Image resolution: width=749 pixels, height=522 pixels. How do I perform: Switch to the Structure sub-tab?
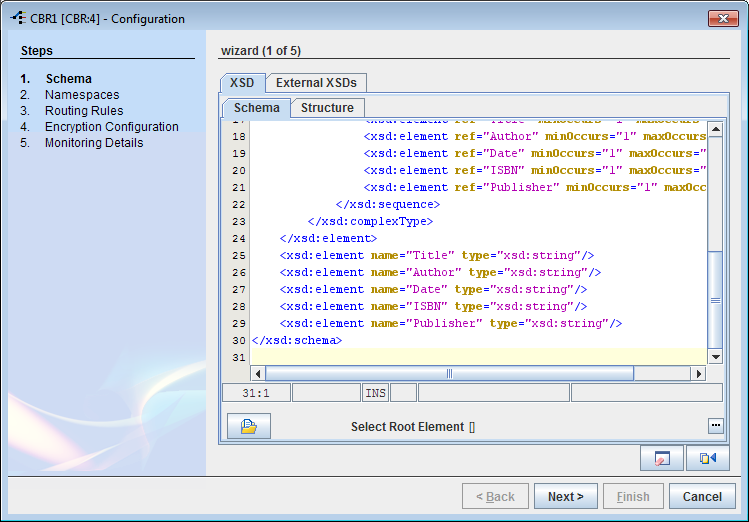click(327, 108)
